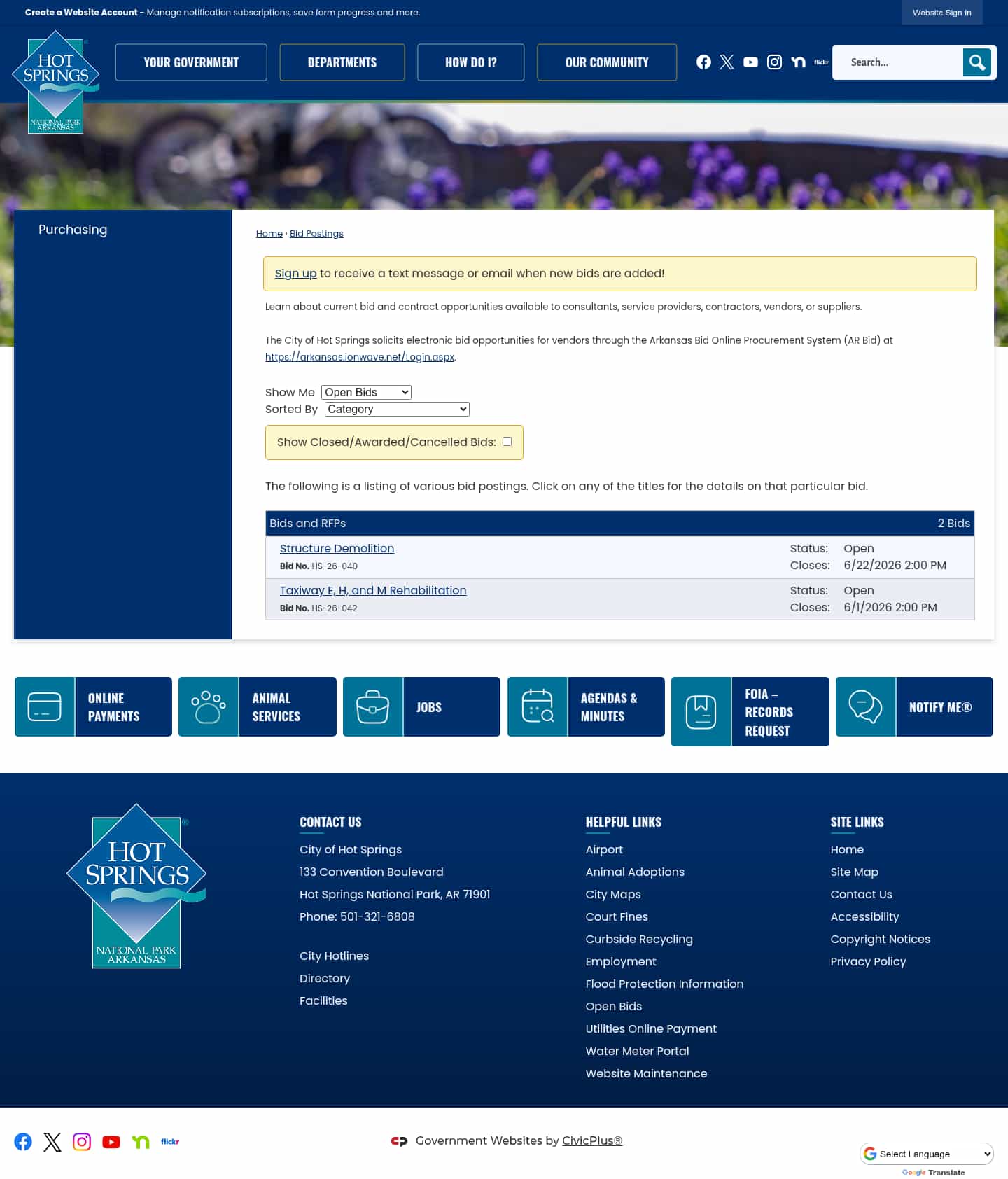
Task: Click CivicPlus® text link in footer
Action: [592, 1141]
